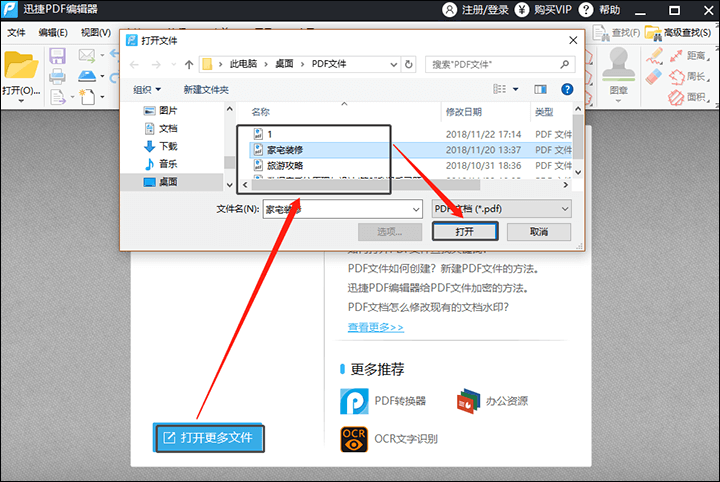This screenshot has width=720, height=482.
Task: Open the OCR文字识别 recommended app
Action: click(x=388, y=439)
